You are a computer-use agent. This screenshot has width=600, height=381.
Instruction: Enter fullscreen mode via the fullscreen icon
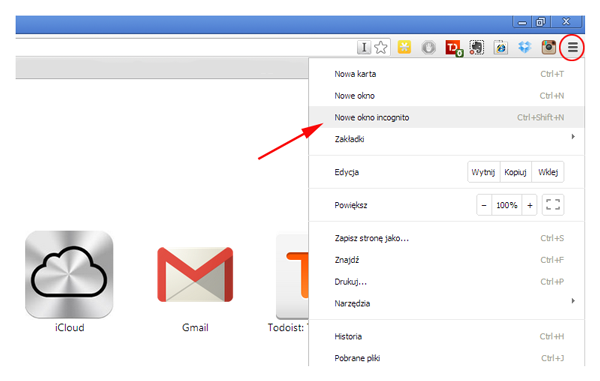click(x=553, y=205)
